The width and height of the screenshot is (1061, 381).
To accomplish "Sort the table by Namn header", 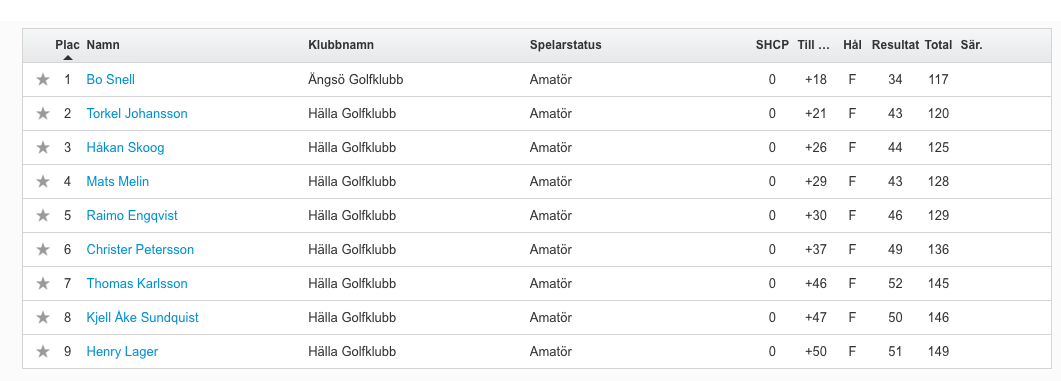I will pos(103,45).
